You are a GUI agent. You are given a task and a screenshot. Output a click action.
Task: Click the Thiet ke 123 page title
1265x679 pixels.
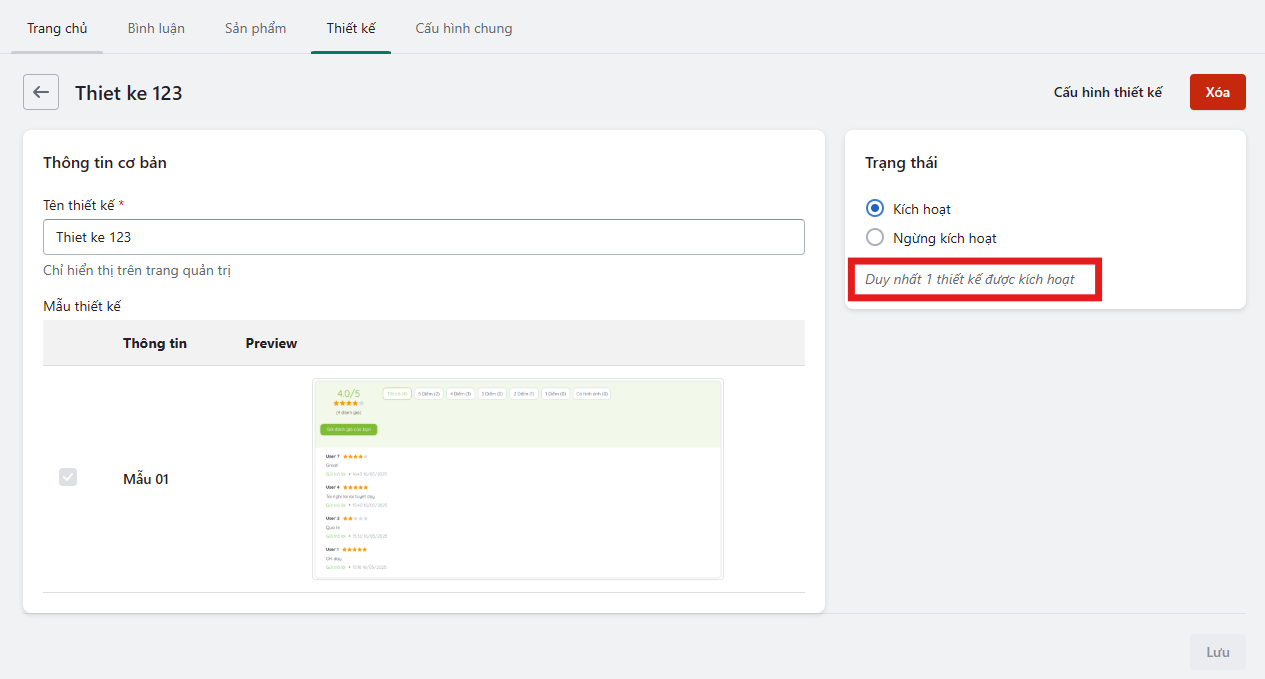128,93
